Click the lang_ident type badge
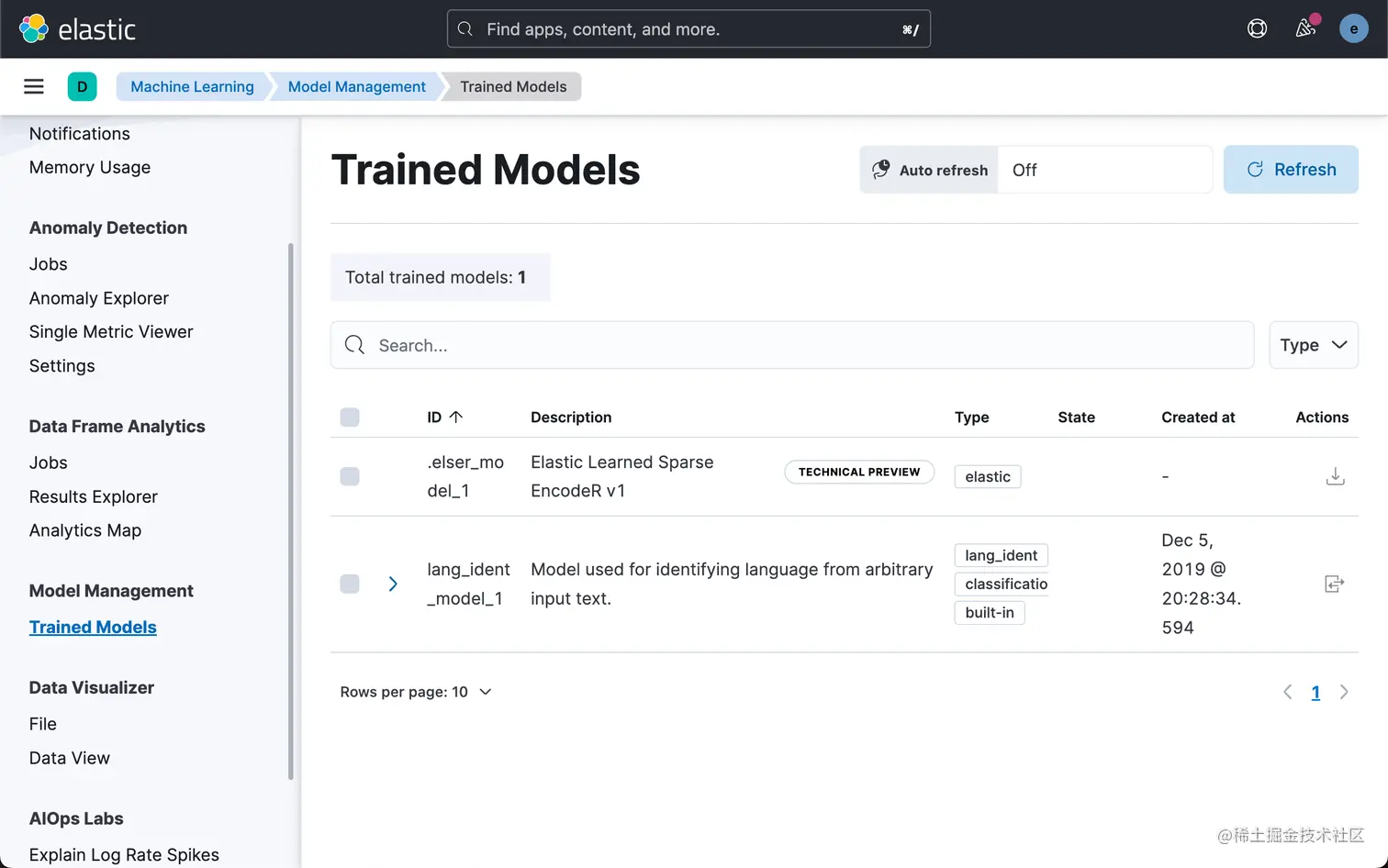This screenshot has height=868, width=1388. (x=1002, y=555)
